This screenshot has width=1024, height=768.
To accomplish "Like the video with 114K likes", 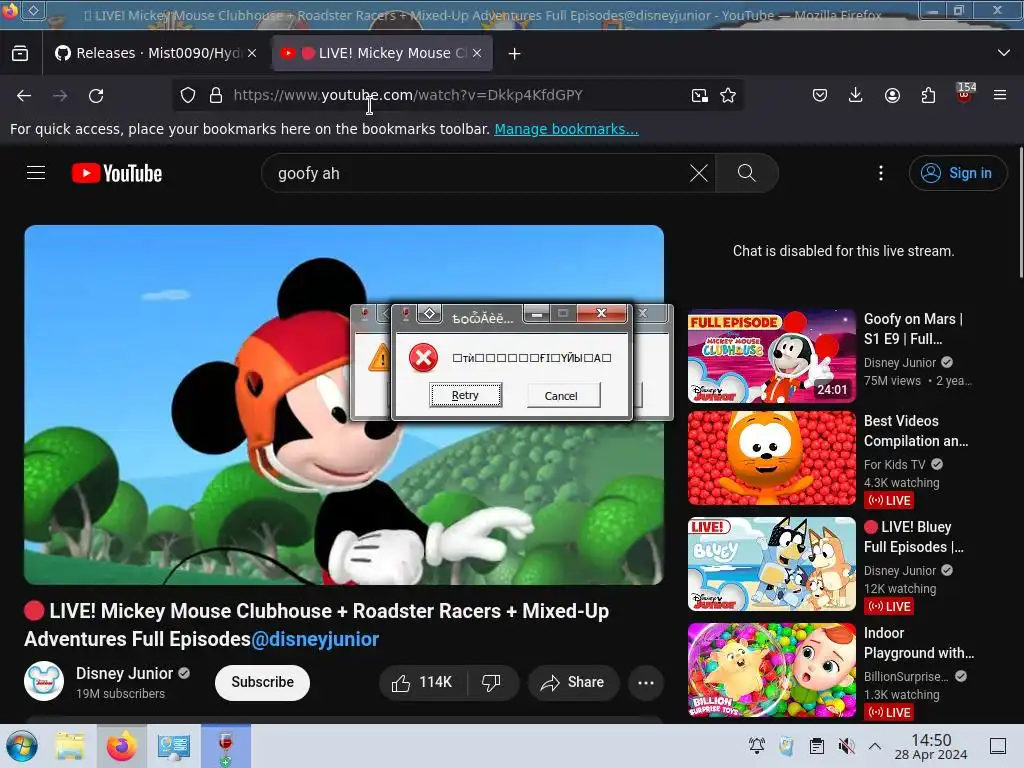I will tap(421, 682).
